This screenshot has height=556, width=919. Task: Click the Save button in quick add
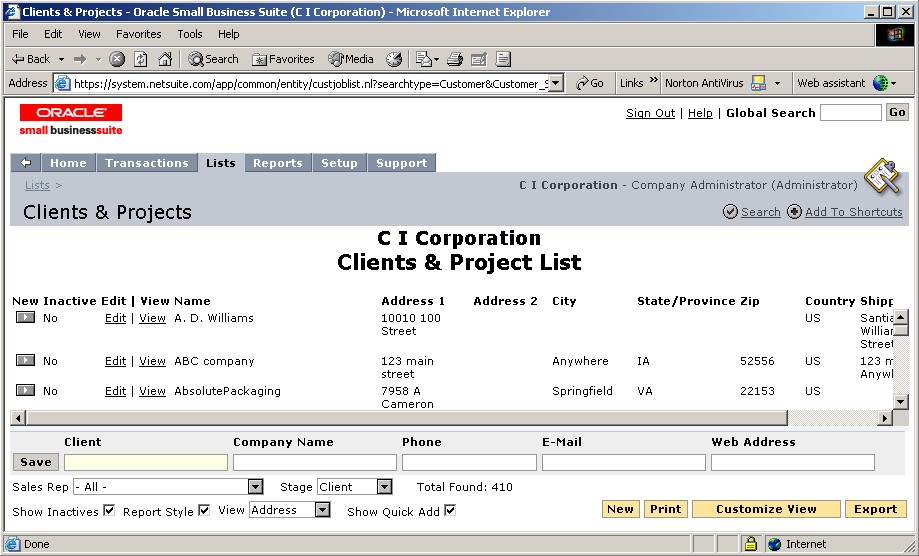click(36, 462)
